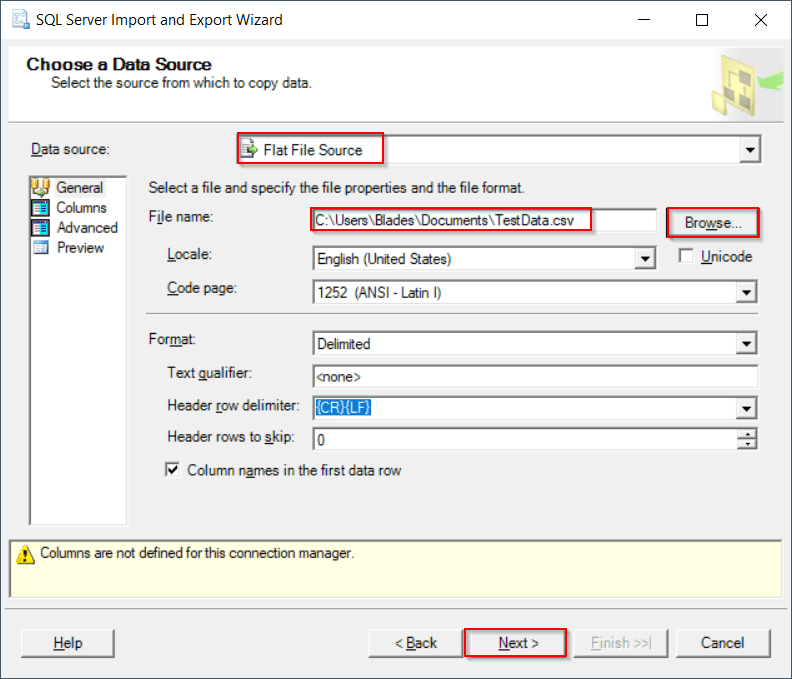Image resolution: width=792 pixels, height=679 pixels.
Task: Click the Delimited format box
Action: point(535,344)
